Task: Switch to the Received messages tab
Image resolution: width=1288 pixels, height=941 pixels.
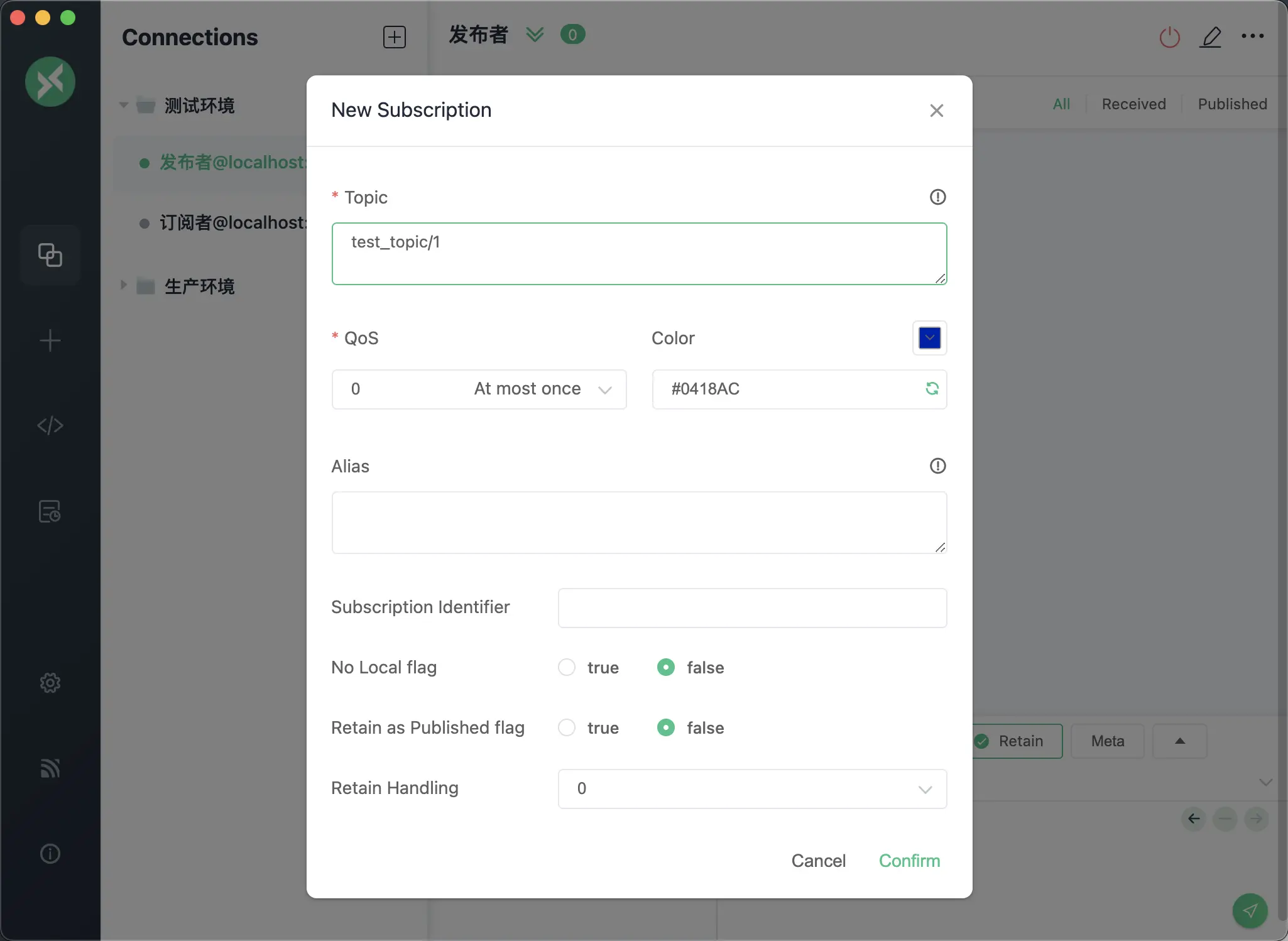Action: 1133,104
